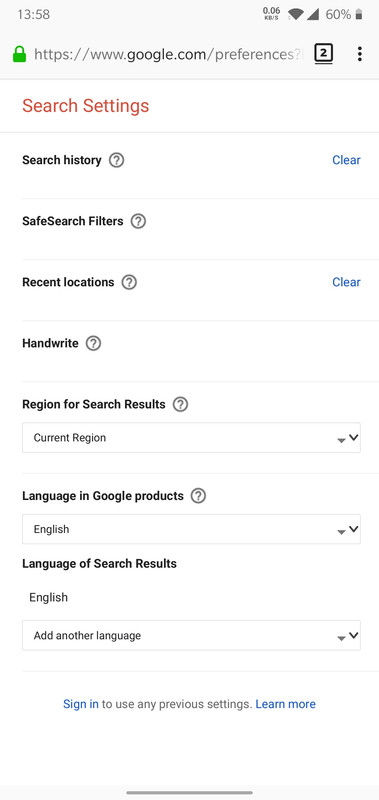379x800 pixels.
Task: Clear recent locations
Action: coord(346,282)
